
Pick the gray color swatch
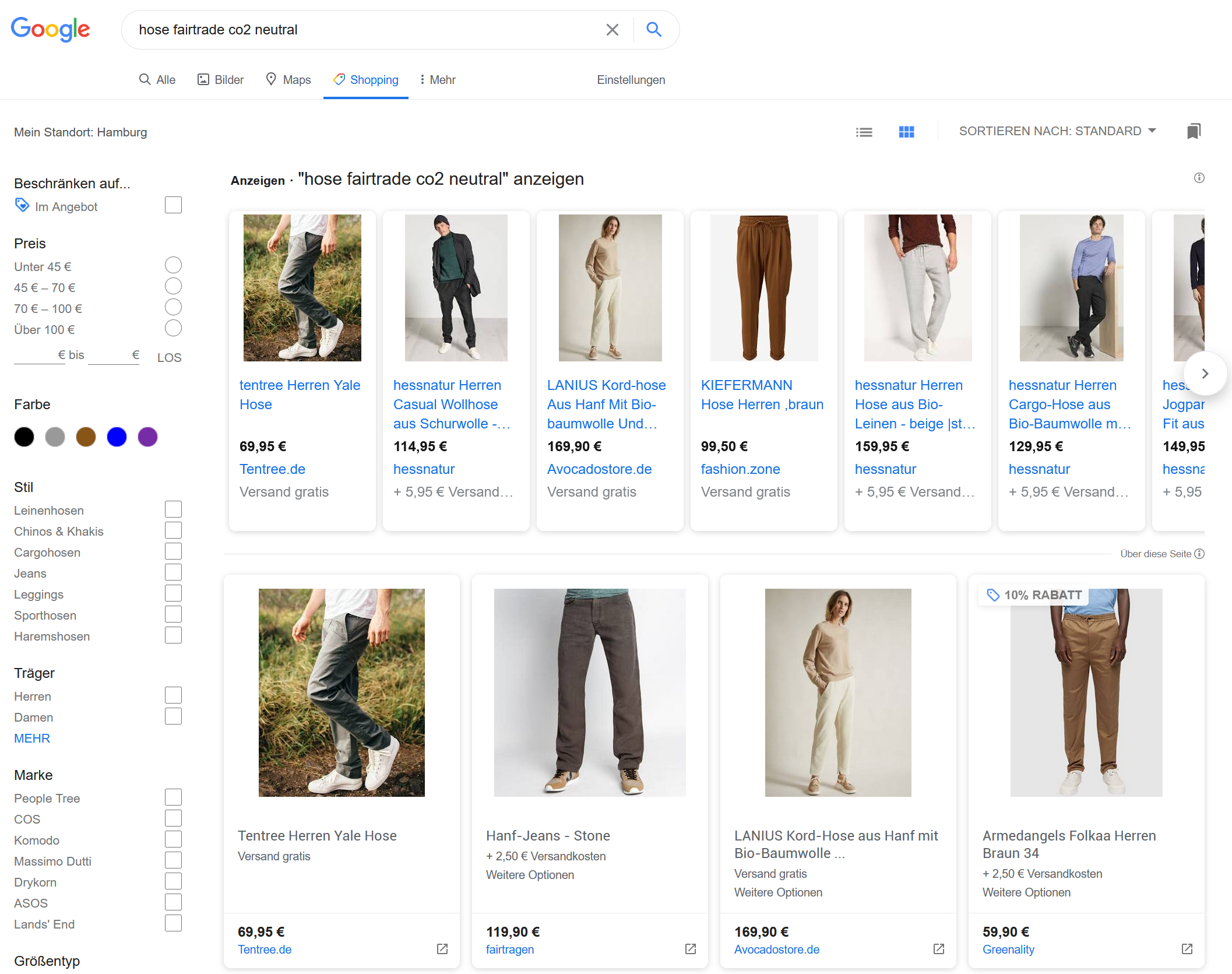55,437
